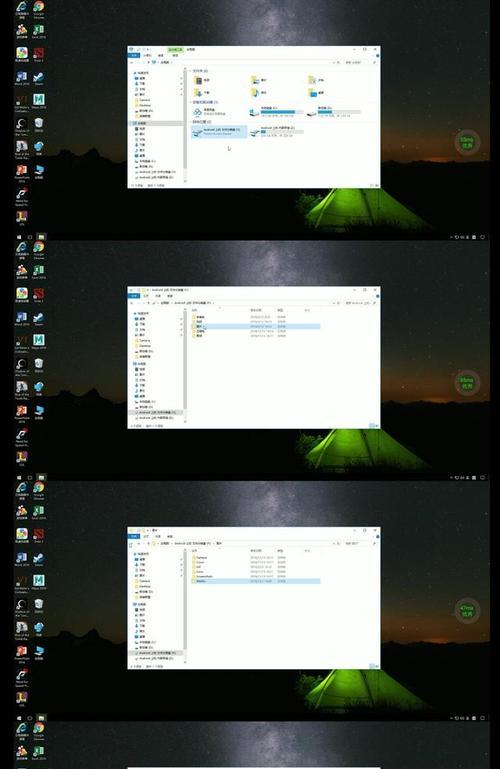Open the Baidu network disk icon in This PC window

click(x=206, y=112)
